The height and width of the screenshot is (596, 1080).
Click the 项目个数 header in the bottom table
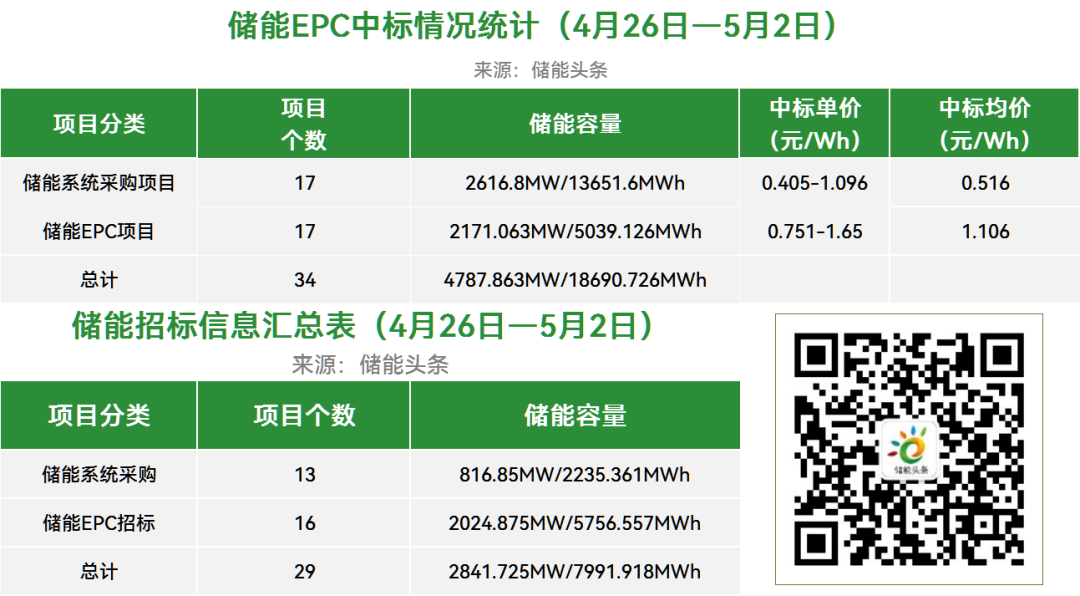304,415
